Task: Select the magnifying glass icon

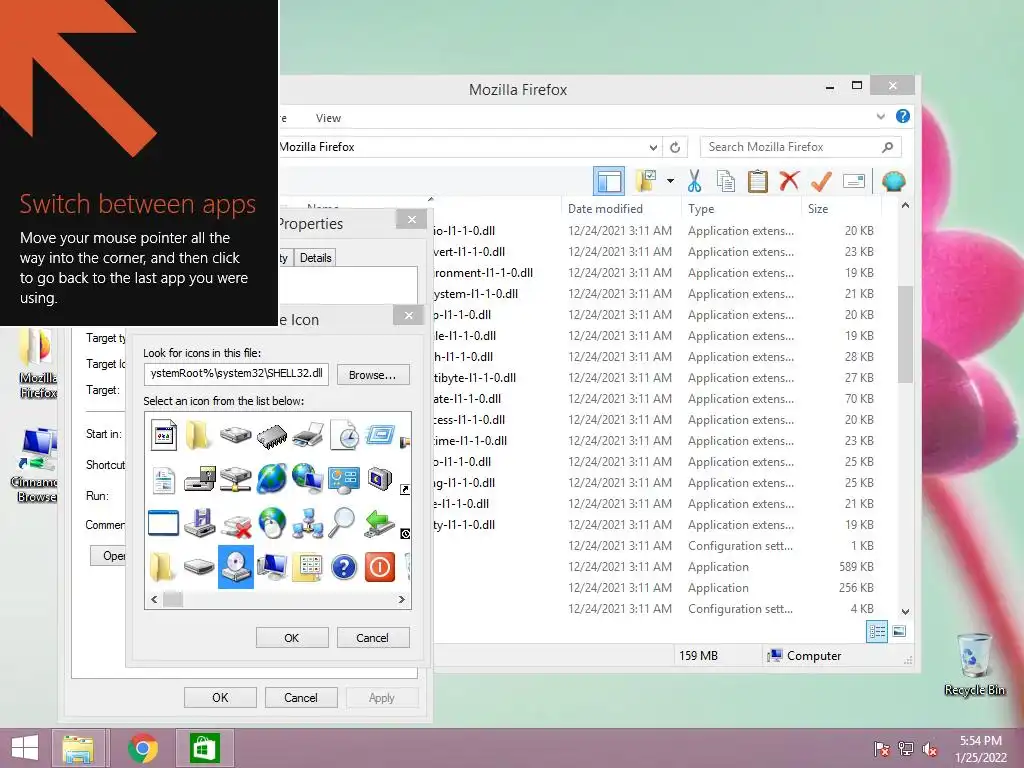Action: pyautogui.click(x=342, y=523)
